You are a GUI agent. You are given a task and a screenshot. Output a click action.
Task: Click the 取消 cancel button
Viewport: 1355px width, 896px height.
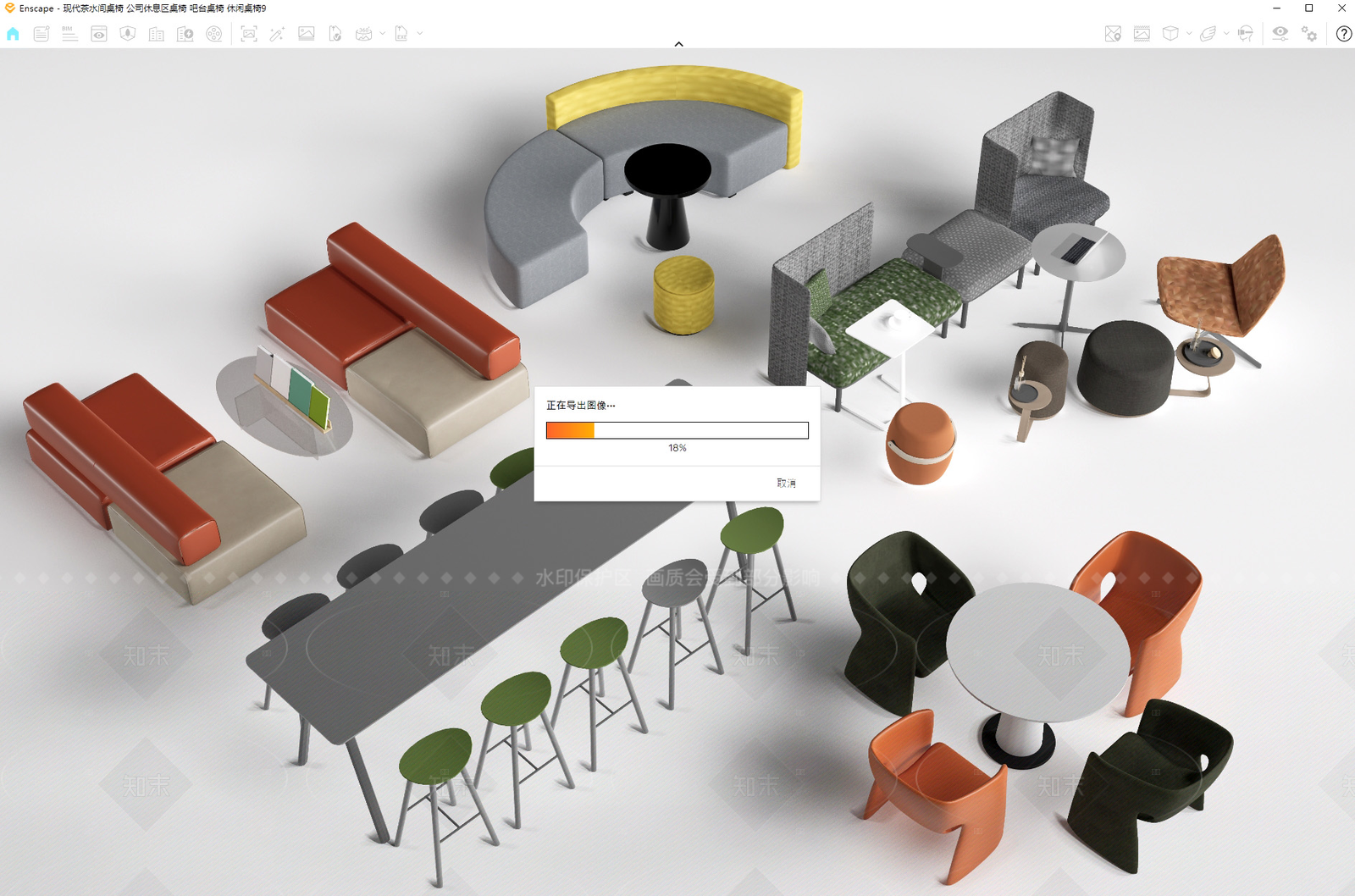point(786,483)
